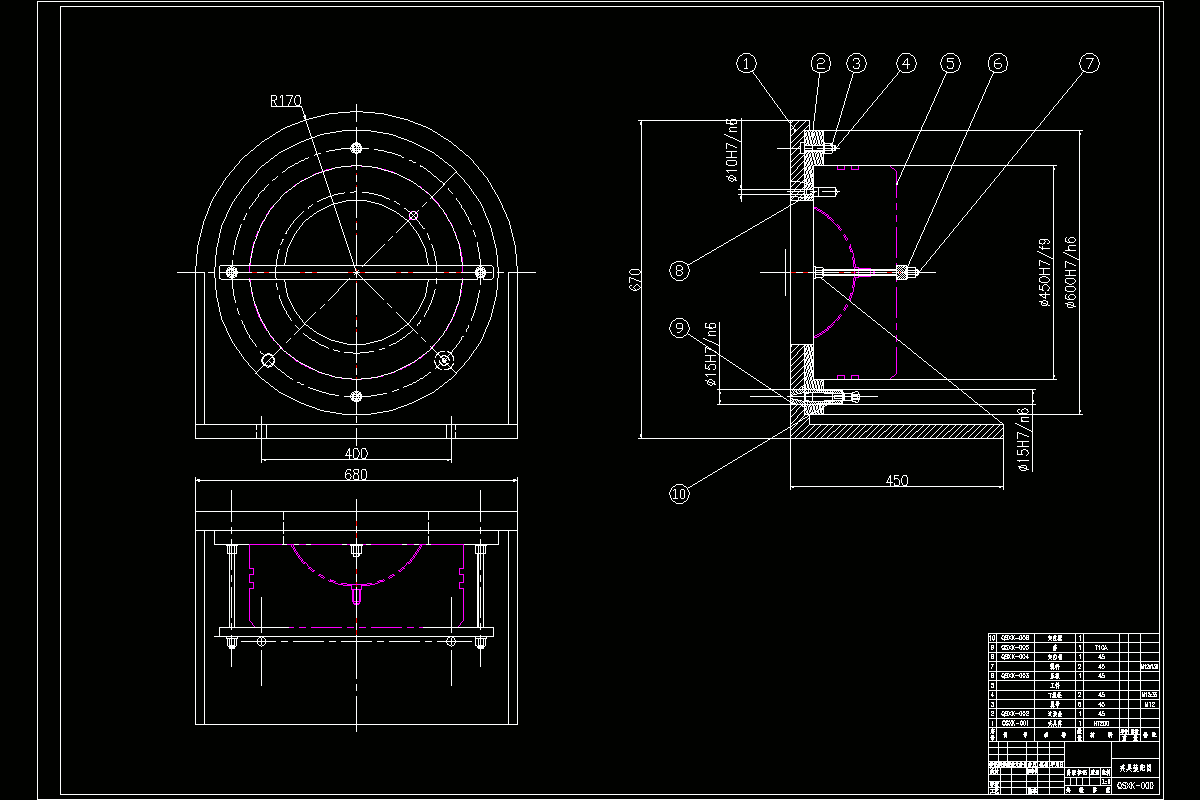Pick part balloon number 4

click(x=905, y=63)
